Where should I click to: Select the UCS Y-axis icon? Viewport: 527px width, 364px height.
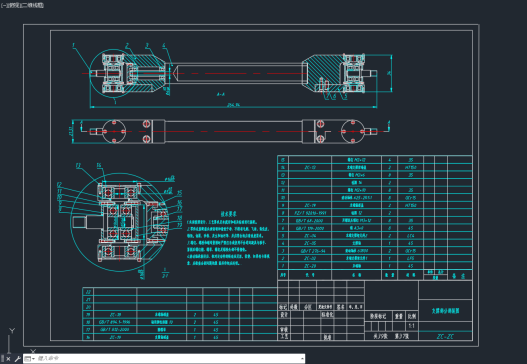[x=12, y=331]
